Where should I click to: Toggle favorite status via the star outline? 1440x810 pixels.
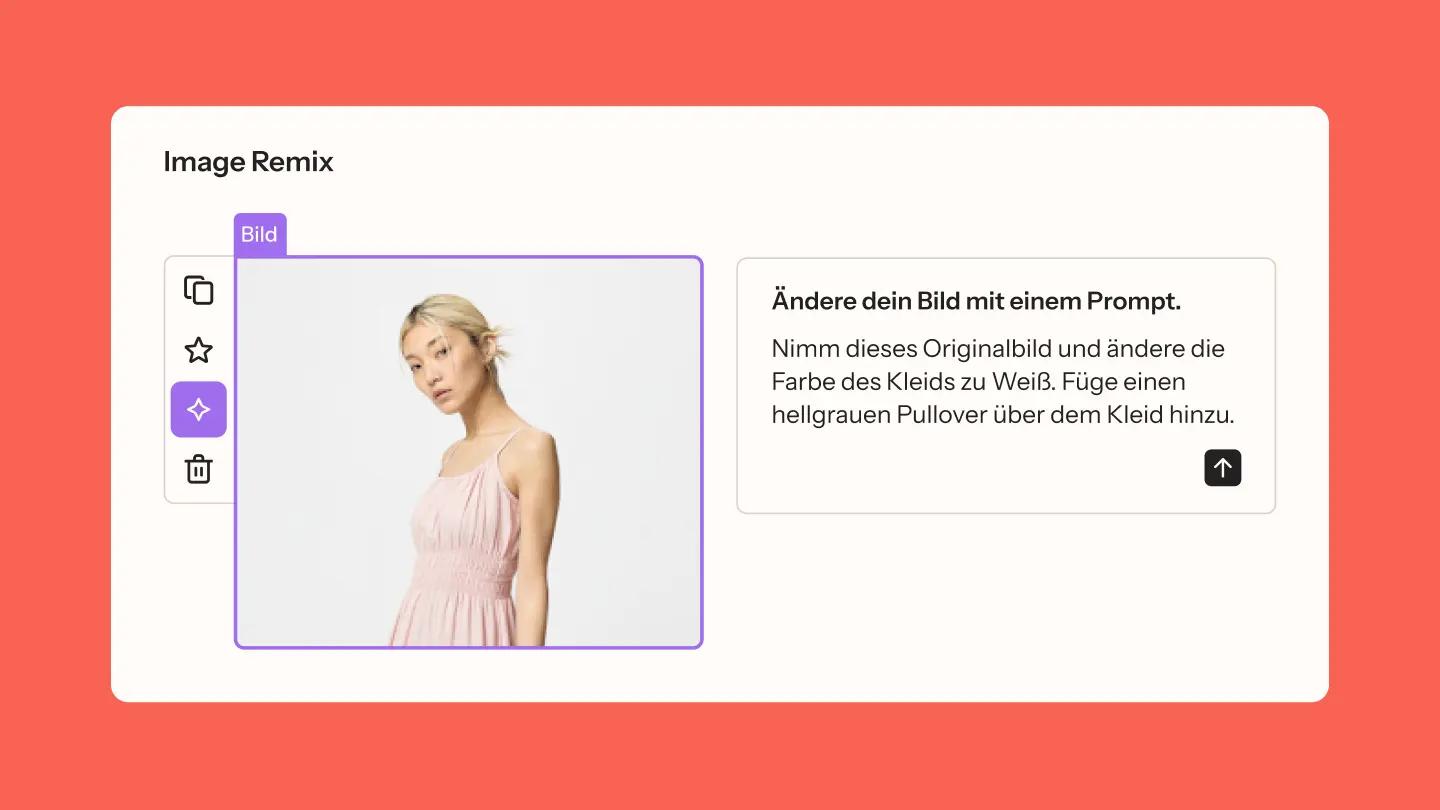click(198, 350)
